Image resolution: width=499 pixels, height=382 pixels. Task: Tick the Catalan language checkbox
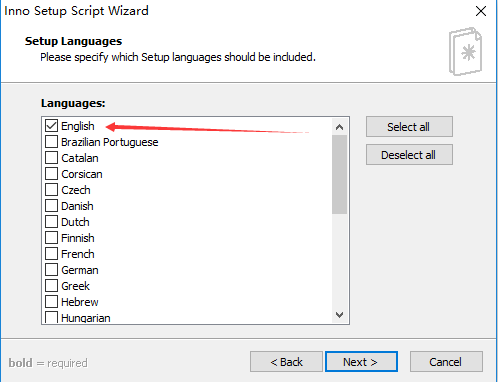[51, 158]
